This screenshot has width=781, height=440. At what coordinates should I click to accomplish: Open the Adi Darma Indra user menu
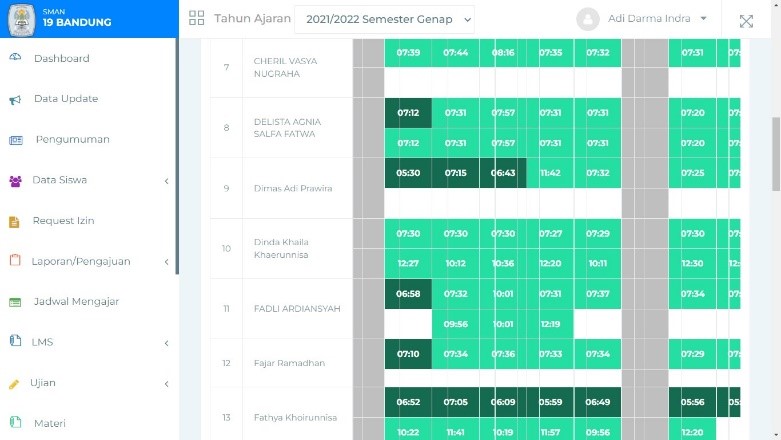coord(645,19)
